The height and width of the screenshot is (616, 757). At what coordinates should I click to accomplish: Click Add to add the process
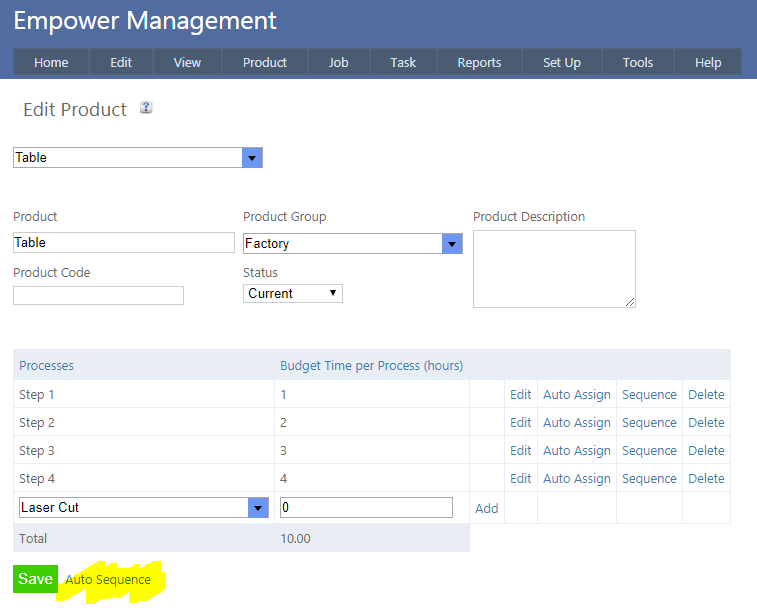[x=486, y=508]
